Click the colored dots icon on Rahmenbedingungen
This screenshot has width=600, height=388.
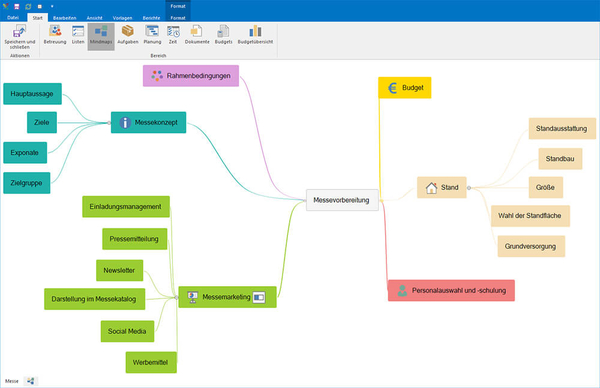157,75
